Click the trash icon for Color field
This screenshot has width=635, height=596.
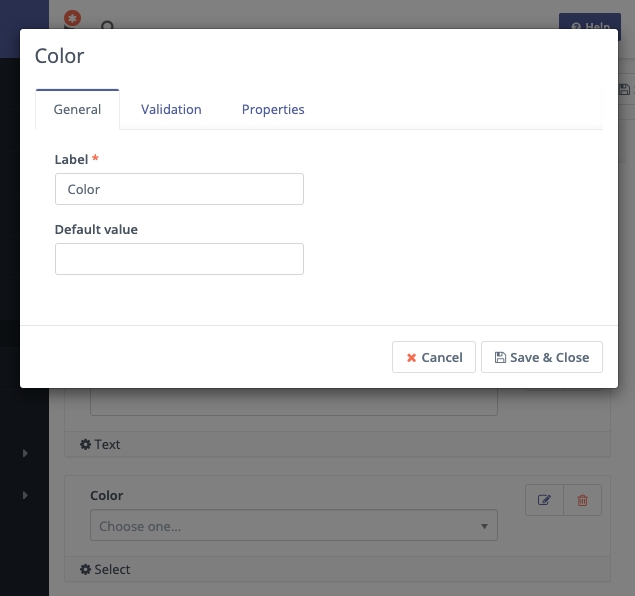[x=583, y=500]
